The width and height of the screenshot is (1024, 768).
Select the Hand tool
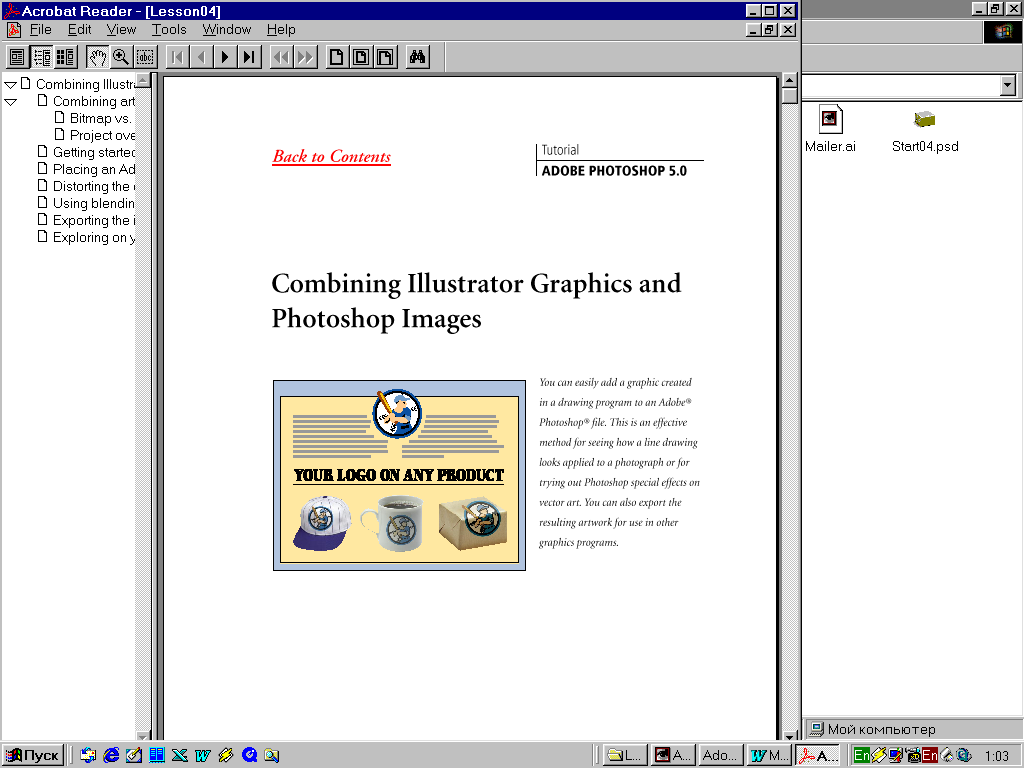[97, 57]
